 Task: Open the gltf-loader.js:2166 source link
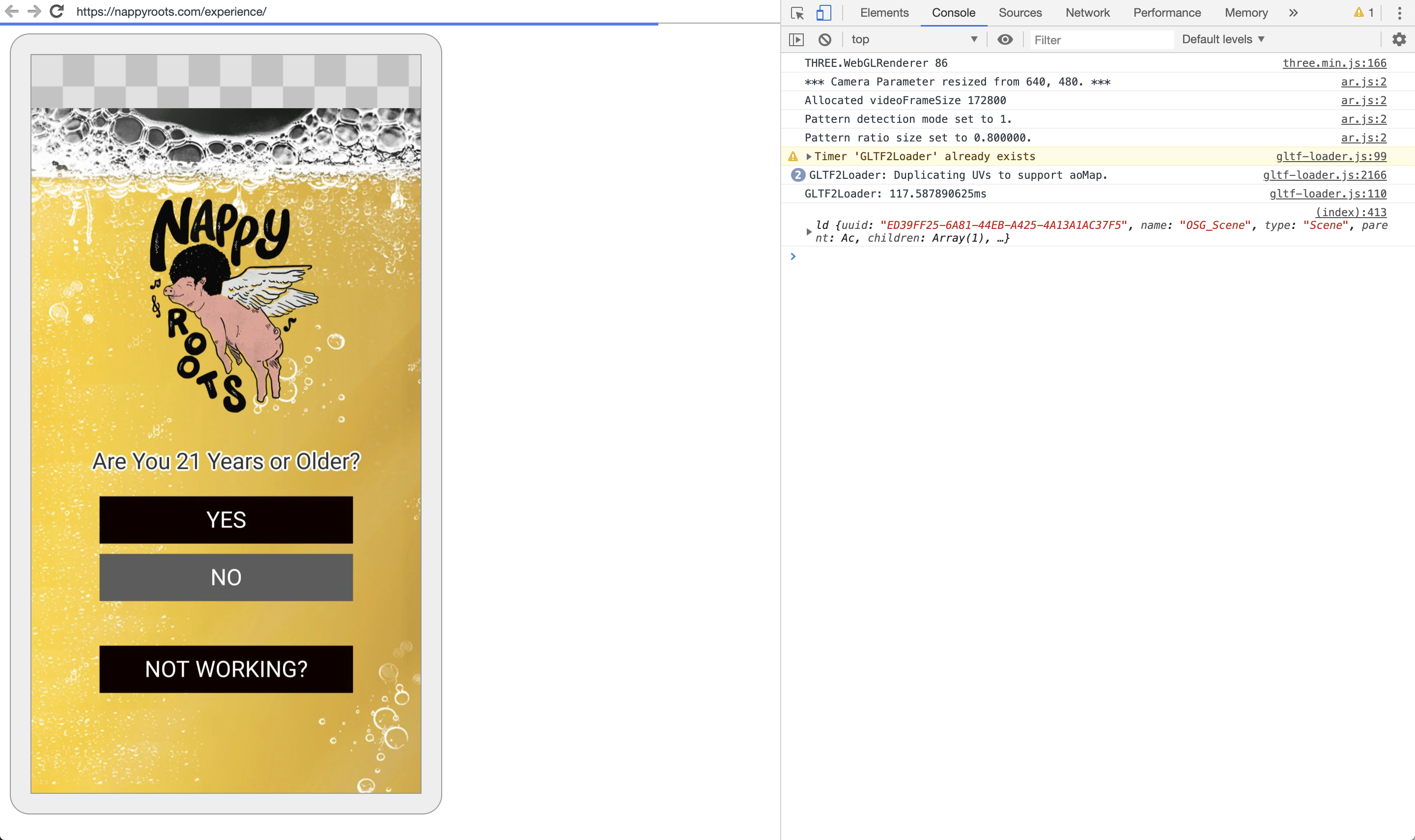click(x=1325, y=175)
